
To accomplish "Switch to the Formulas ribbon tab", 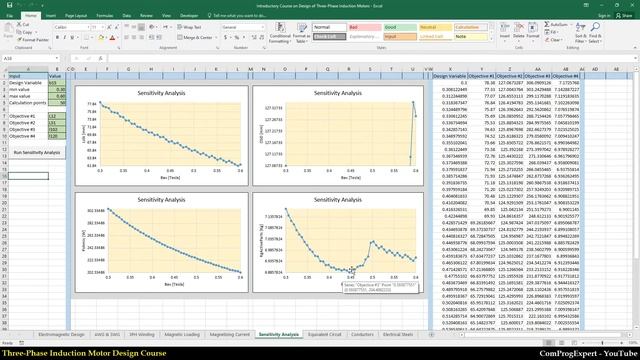I will tap(105, 16).
